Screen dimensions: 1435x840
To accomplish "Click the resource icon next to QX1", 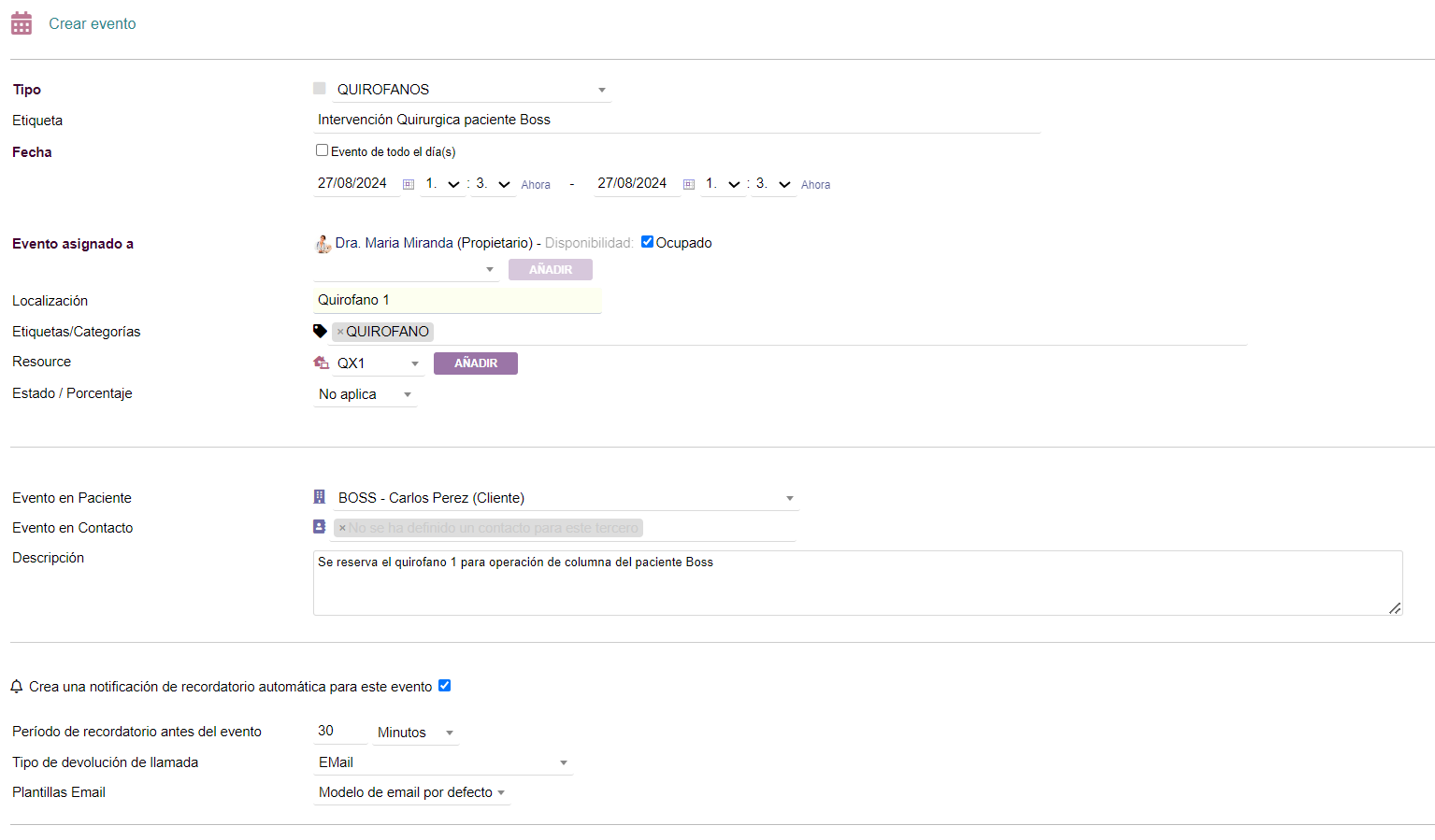I will coord(322,363).
